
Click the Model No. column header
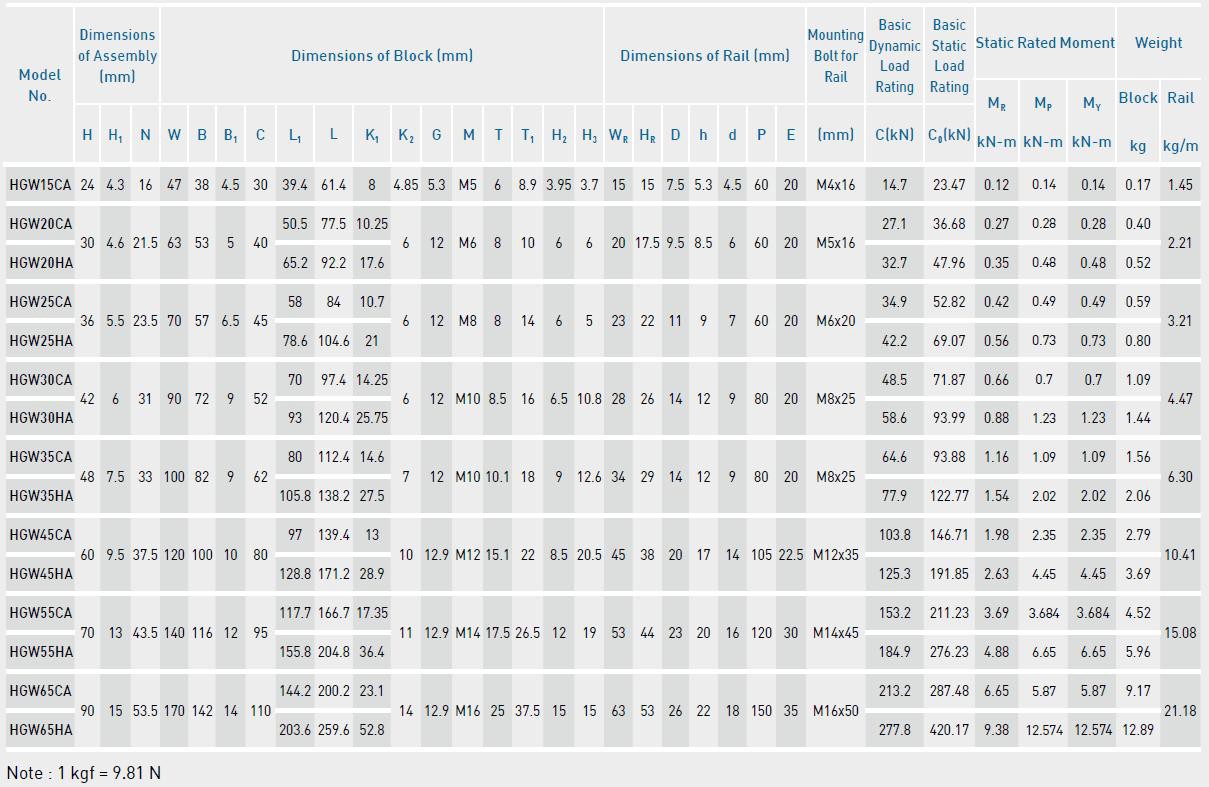click(x=39, y=85)
